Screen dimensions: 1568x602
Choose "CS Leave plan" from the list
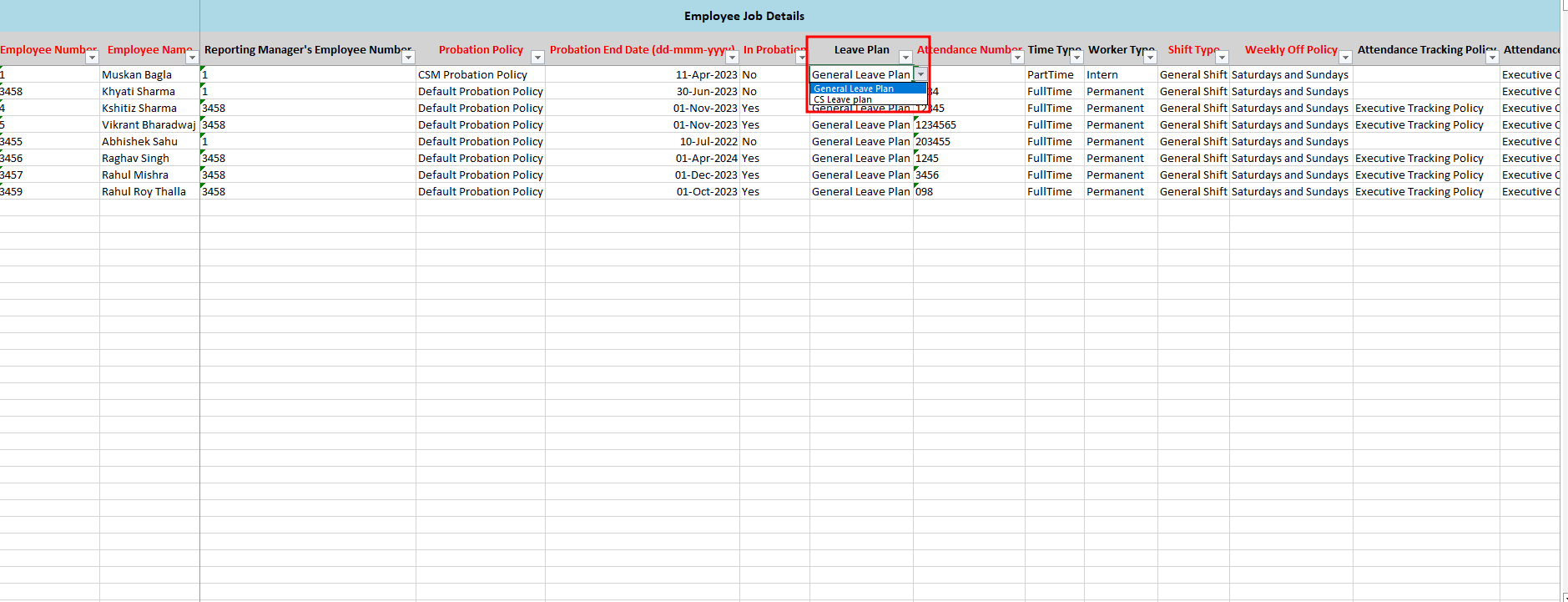(x=843, y=99)
